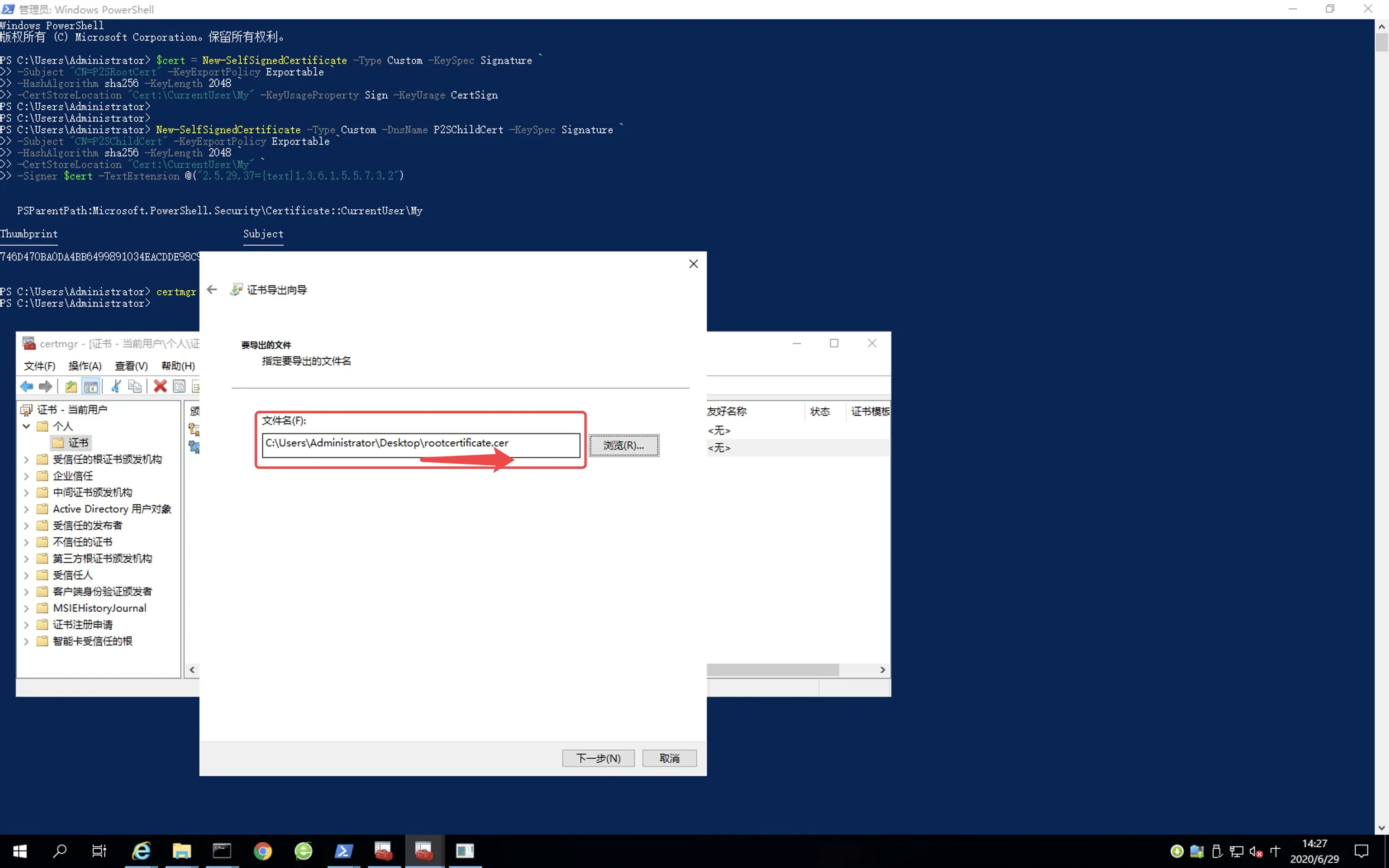Click the Cut scissors icon

[x=116, y=386]
